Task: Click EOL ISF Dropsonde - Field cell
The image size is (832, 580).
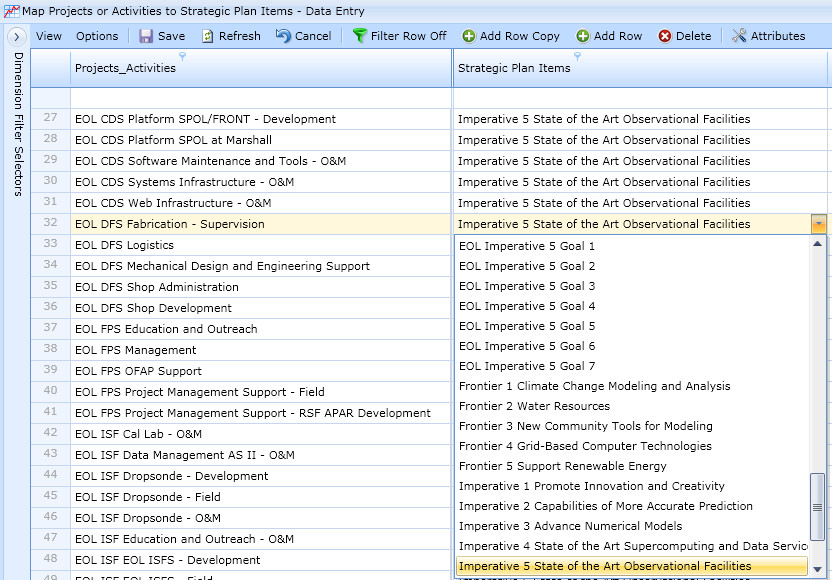Action: 261,497
